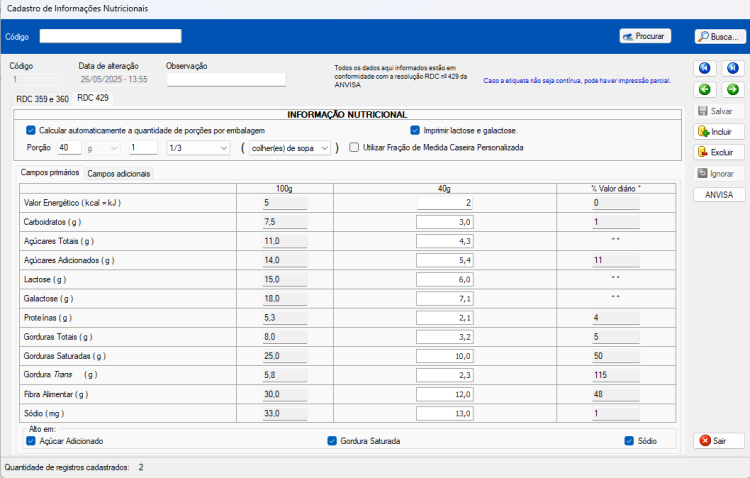This screenshot has height=478, width=750.
Task: Click the red Sair exit button
Action: point(719,441)
